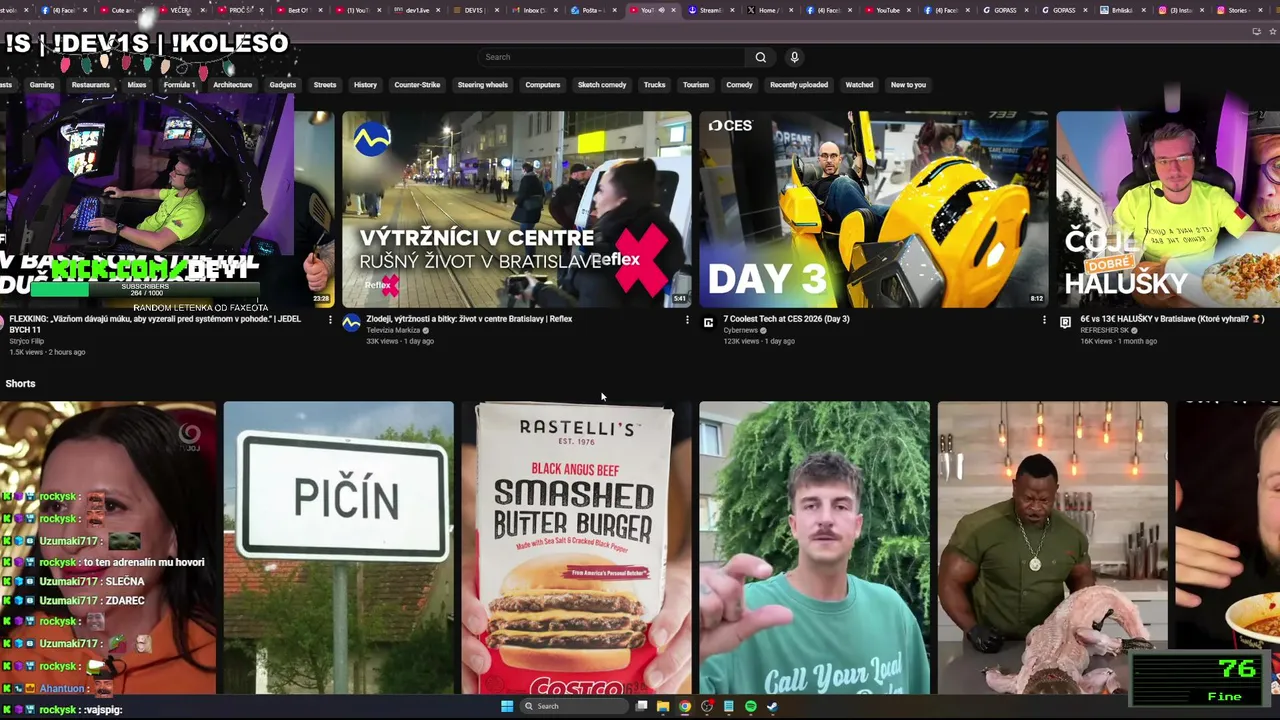Select the Recently uploaded filter chip
Image resolution: width=1280 pixels, height=720 pixels.
coord(799,85)
